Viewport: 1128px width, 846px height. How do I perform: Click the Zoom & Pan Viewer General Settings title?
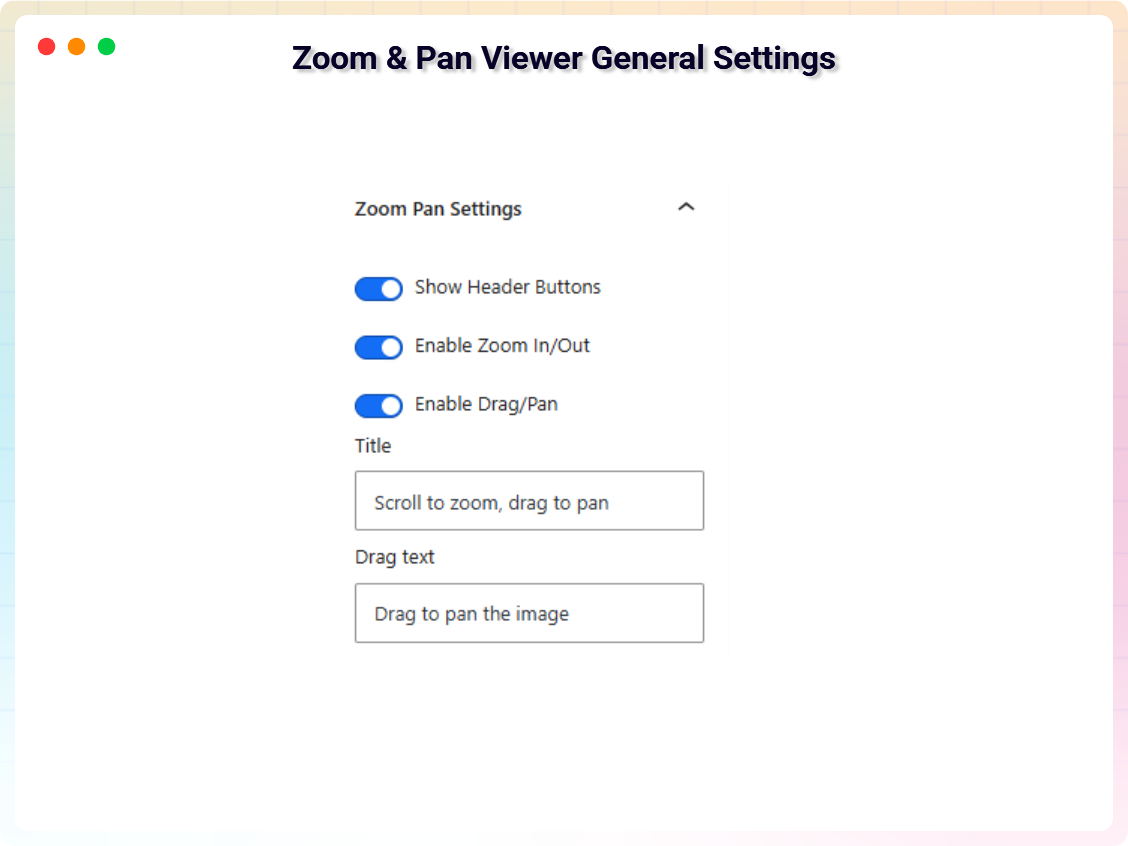tap(563, 58)
